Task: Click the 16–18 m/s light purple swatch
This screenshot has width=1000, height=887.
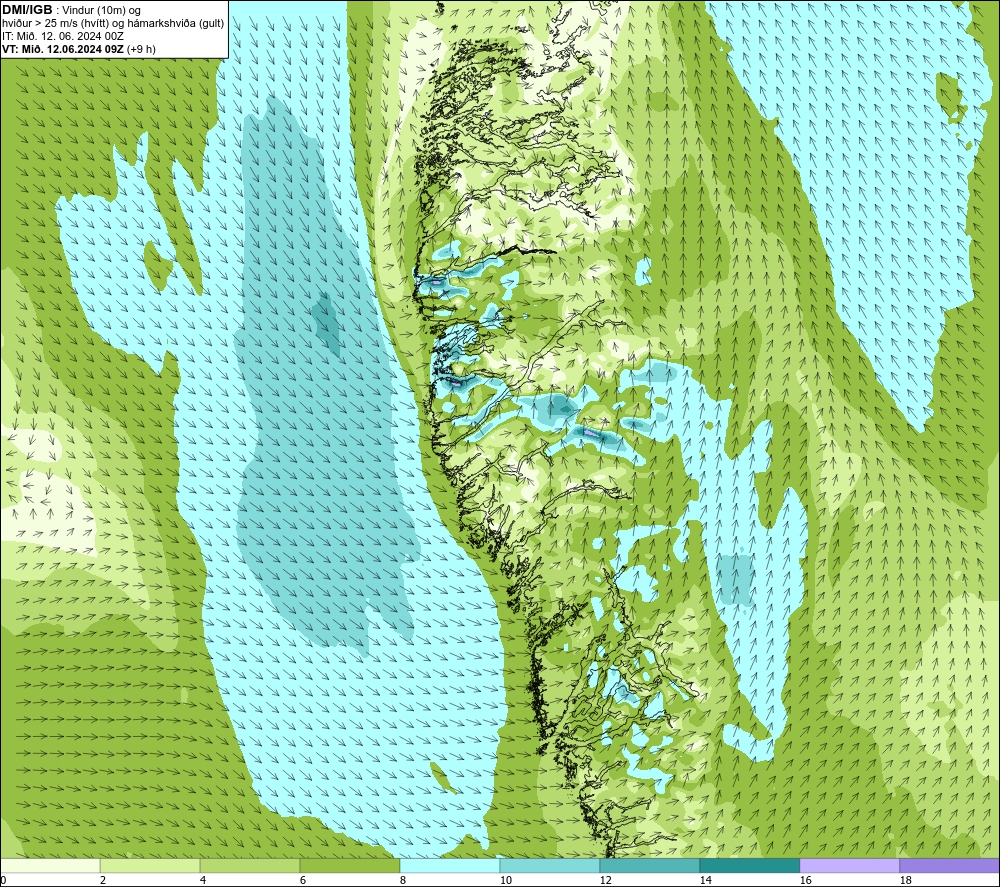Action: point(849,865)
